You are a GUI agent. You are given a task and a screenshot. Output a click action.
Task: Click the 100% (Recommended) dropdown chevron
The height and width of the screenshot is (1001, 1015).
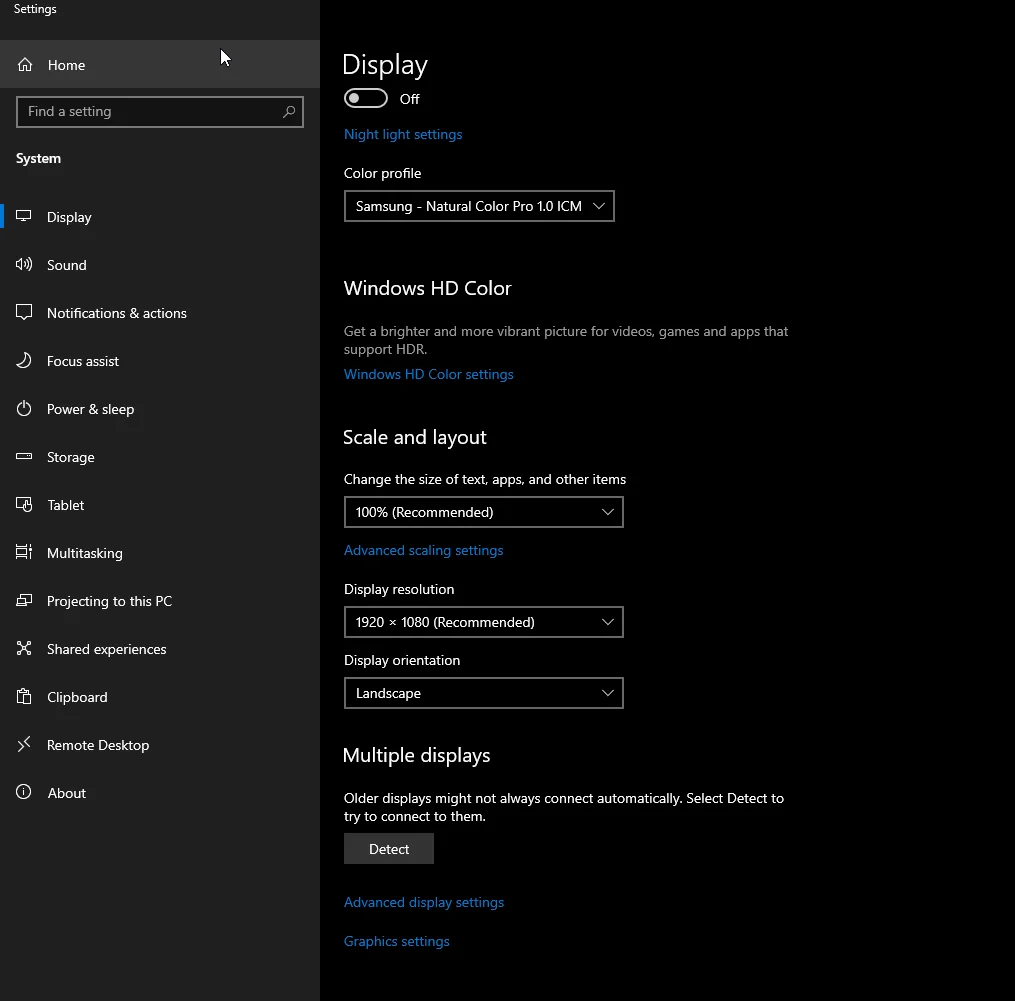[x=608, y=512]
